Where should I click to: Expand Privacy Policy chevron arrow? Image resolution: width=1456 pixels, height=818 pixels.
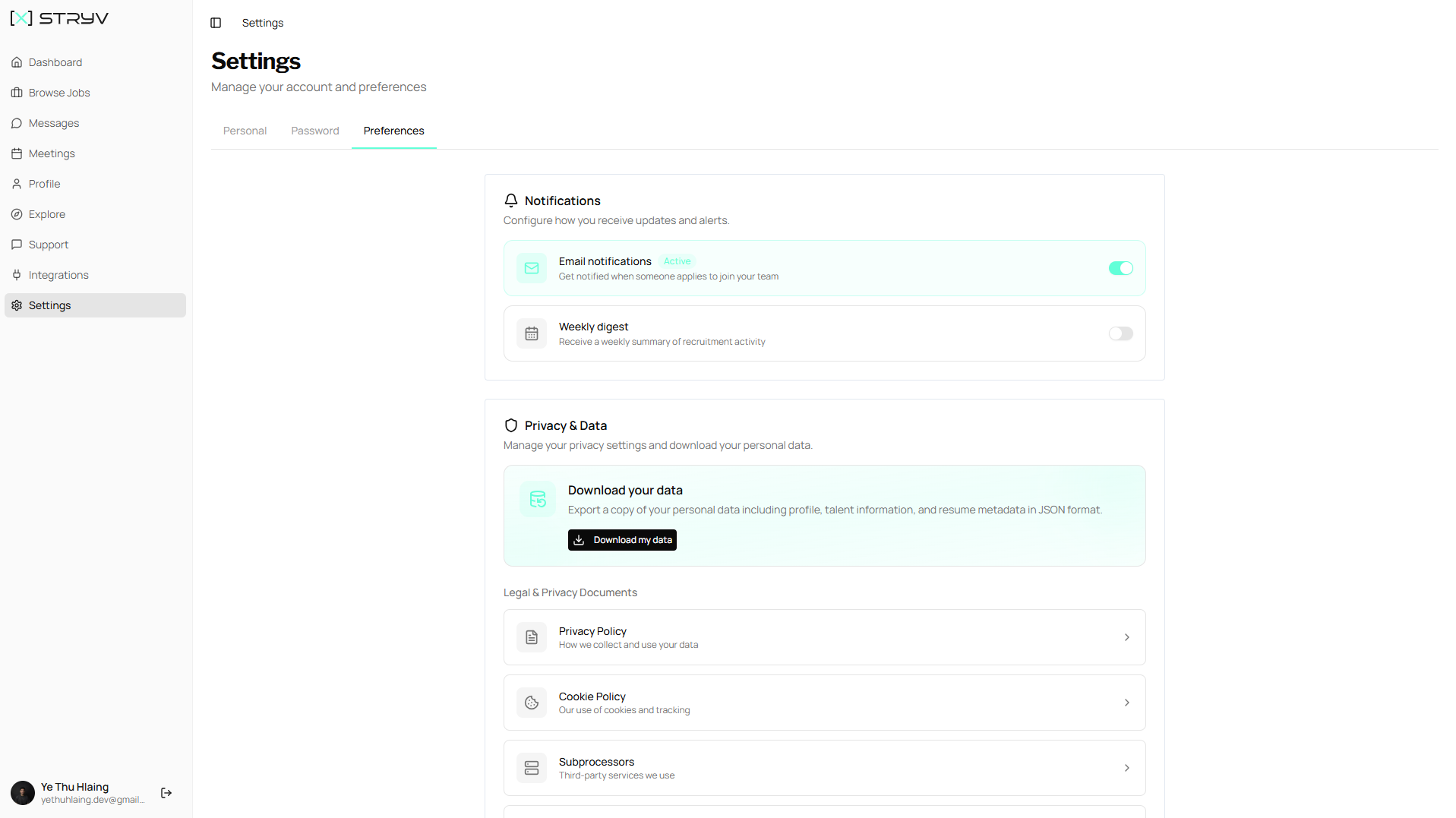(x=1126, y=637)
